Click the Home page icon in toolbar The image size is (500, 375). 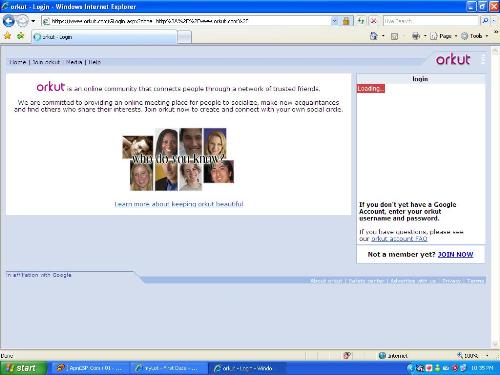[x=374, y=36]
